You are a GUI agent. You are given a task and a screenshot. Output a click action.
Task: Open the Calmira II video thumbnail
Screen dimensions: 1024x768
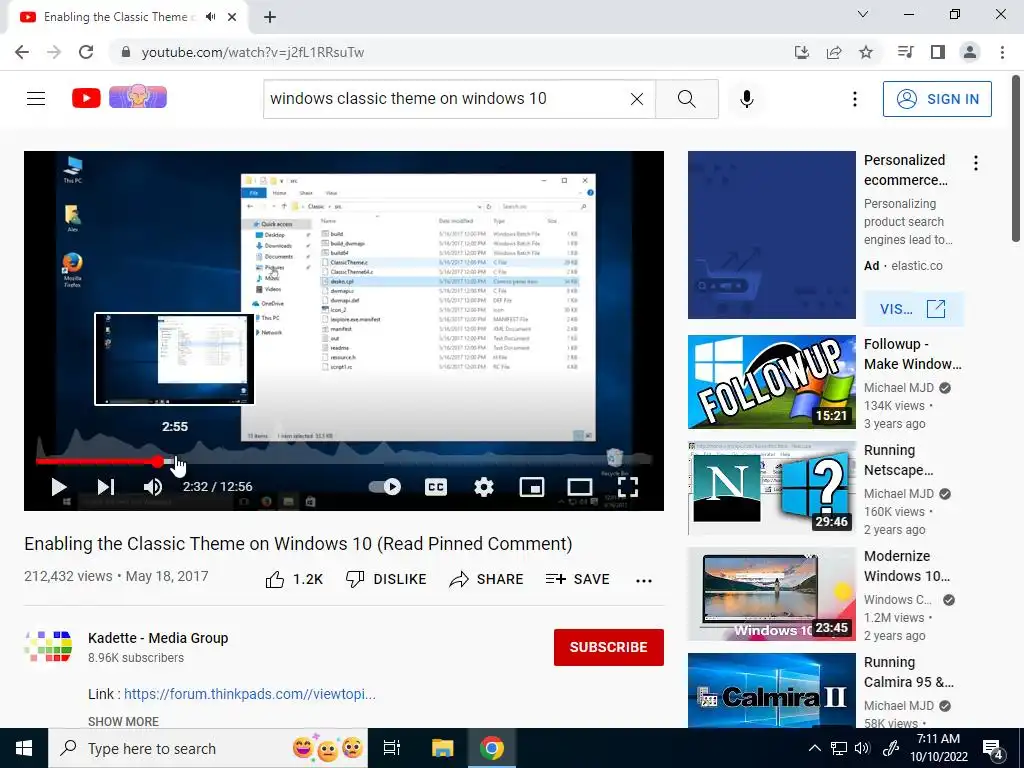pyautogui.click(x=771, y=690)
